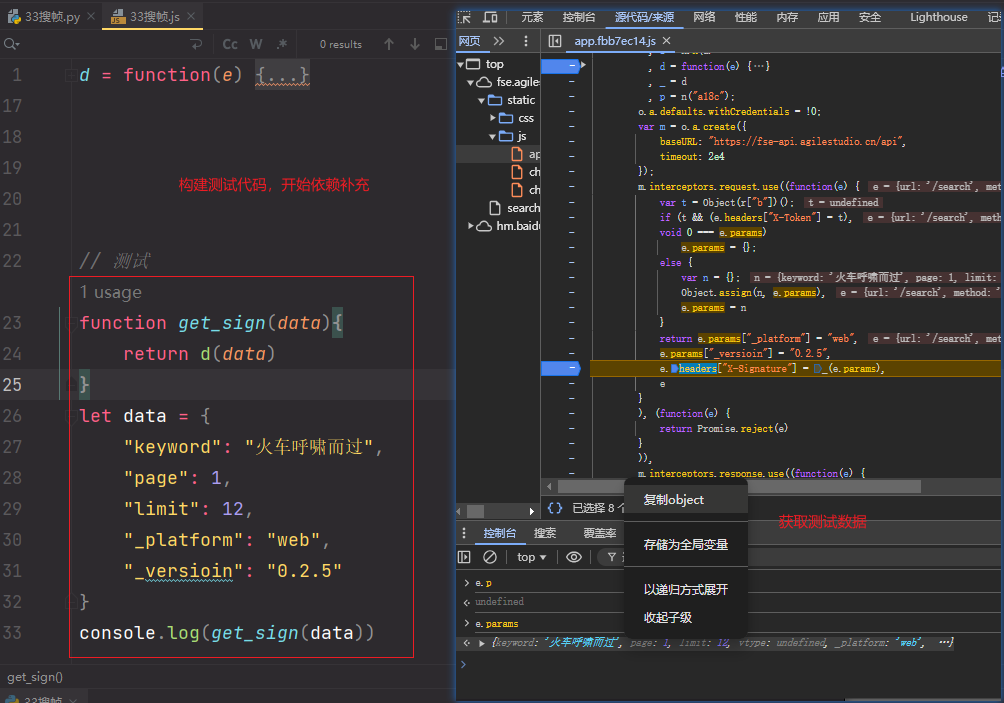Viewport: 1004px width, 703px height.
Task: Click the file navigator horizontal scrollbar thumb
Action: 475,511
